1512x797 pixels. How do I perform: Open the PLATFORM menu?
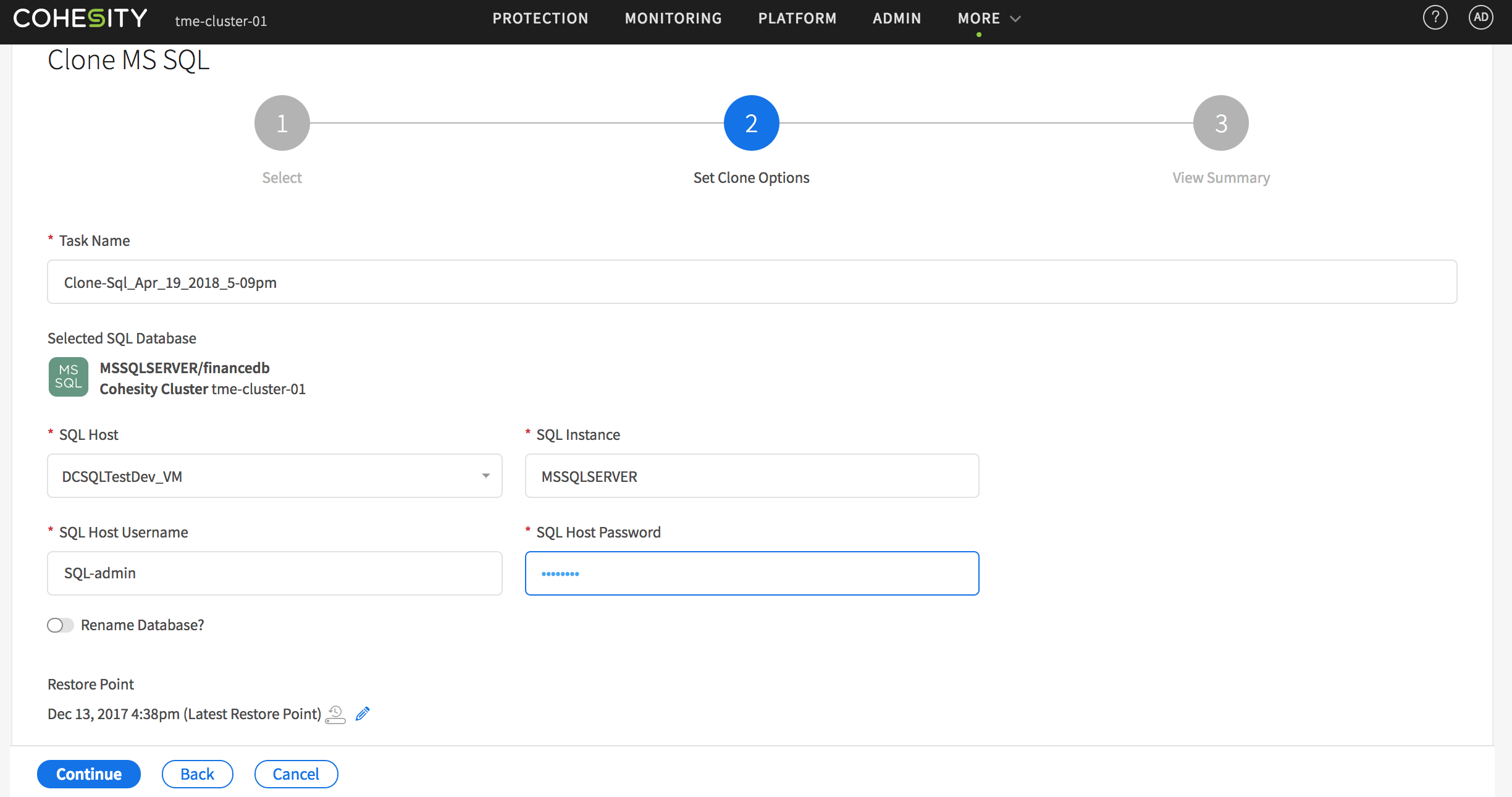pos(797,19)
